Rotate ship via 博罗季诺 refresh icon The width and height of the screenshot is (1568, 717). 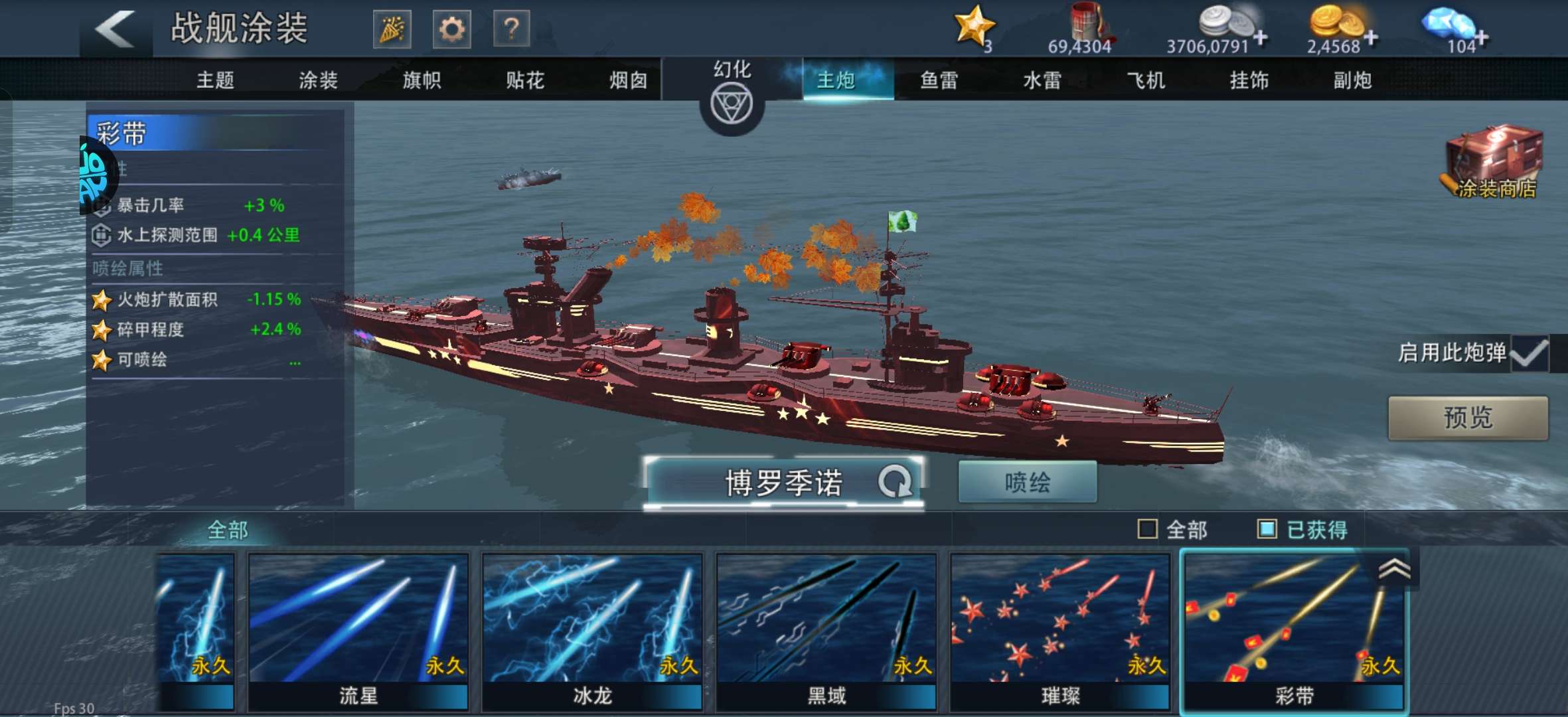(895, 481)
